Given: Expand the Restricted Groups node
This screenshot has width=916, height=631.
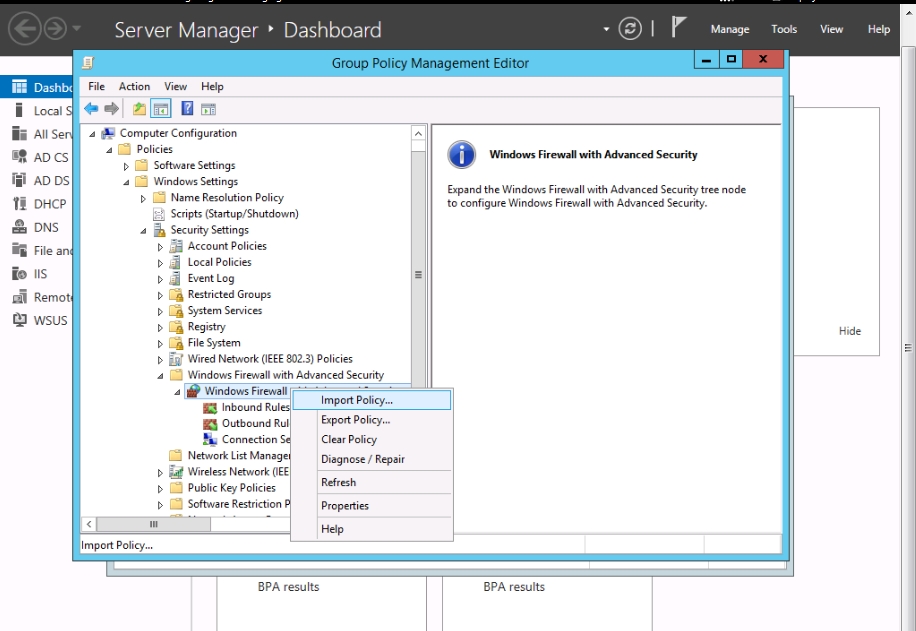Looking at the screenshot, I should 159,295.
